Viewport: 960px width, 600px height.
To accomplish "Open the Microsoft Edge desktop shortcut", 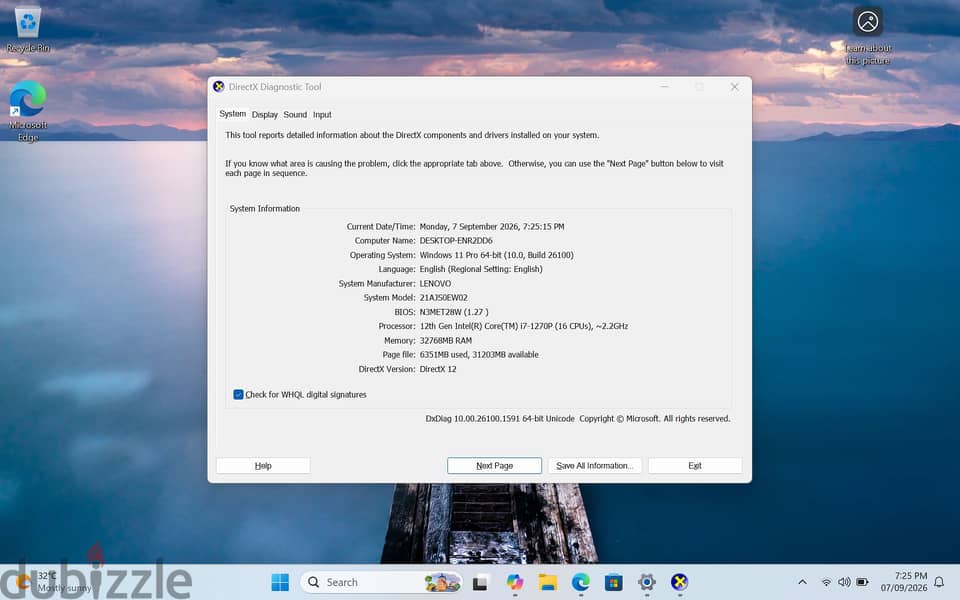I will coord(28,111).
